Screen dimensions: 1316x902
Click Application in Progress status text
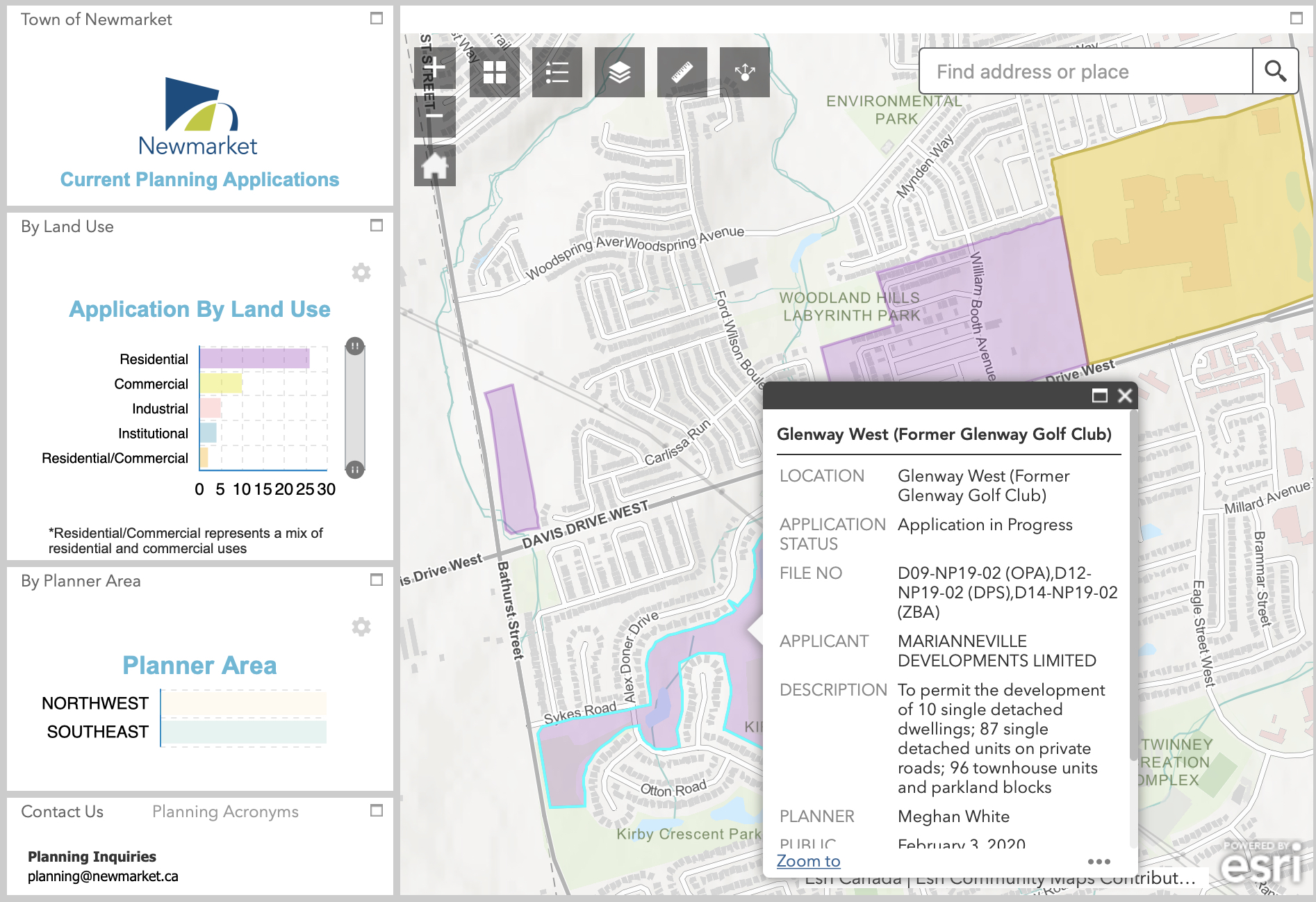point(985,525)
